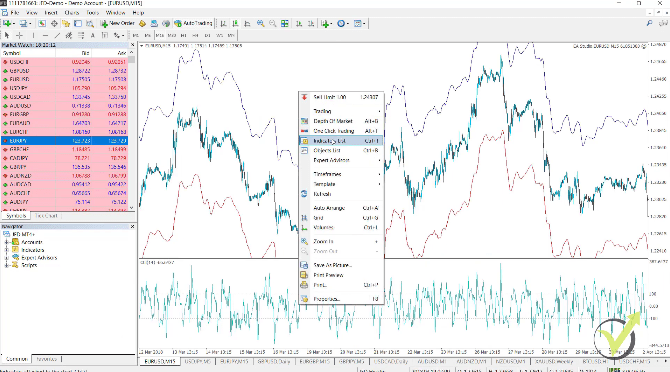Toggle Navigator folder-star icon

click(x=66, y=23)
